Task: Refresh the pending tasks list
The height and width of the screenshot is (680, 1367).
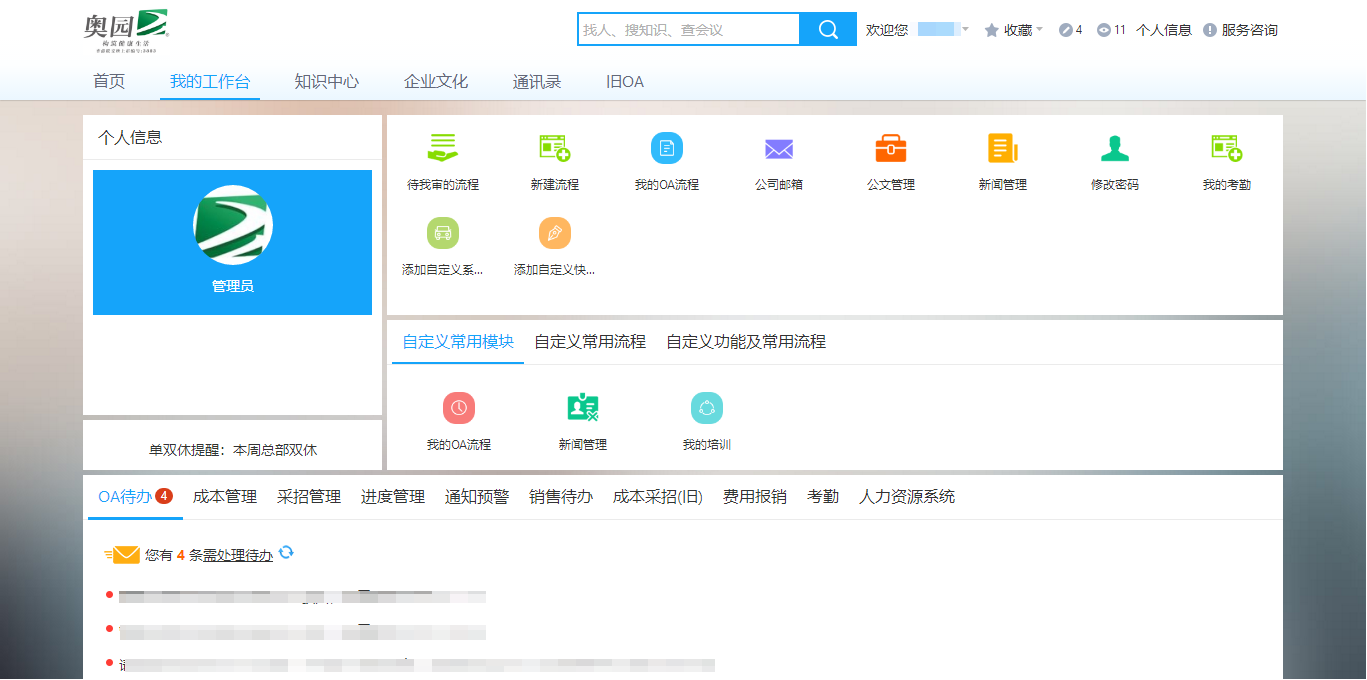Action: [x=287, y=554]
